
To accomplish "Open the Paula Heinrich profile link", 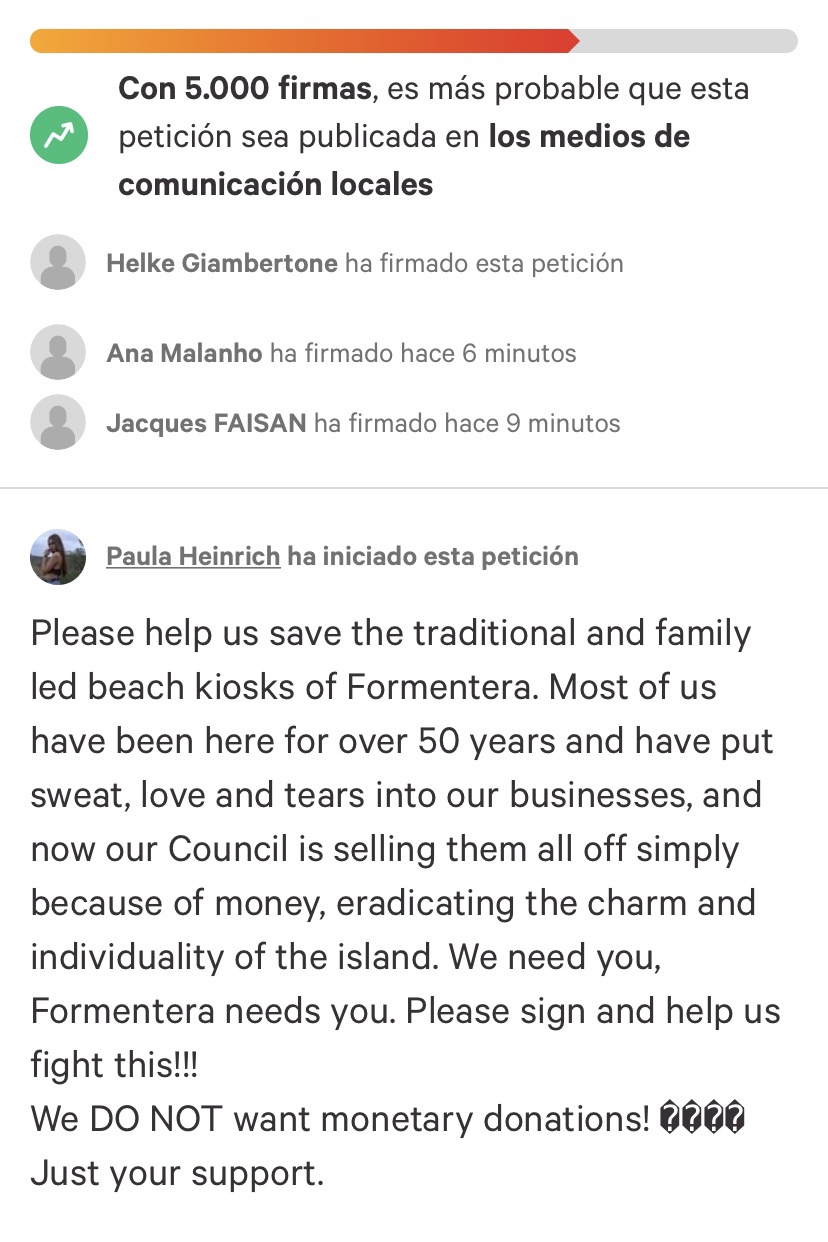I will point(193,556).
